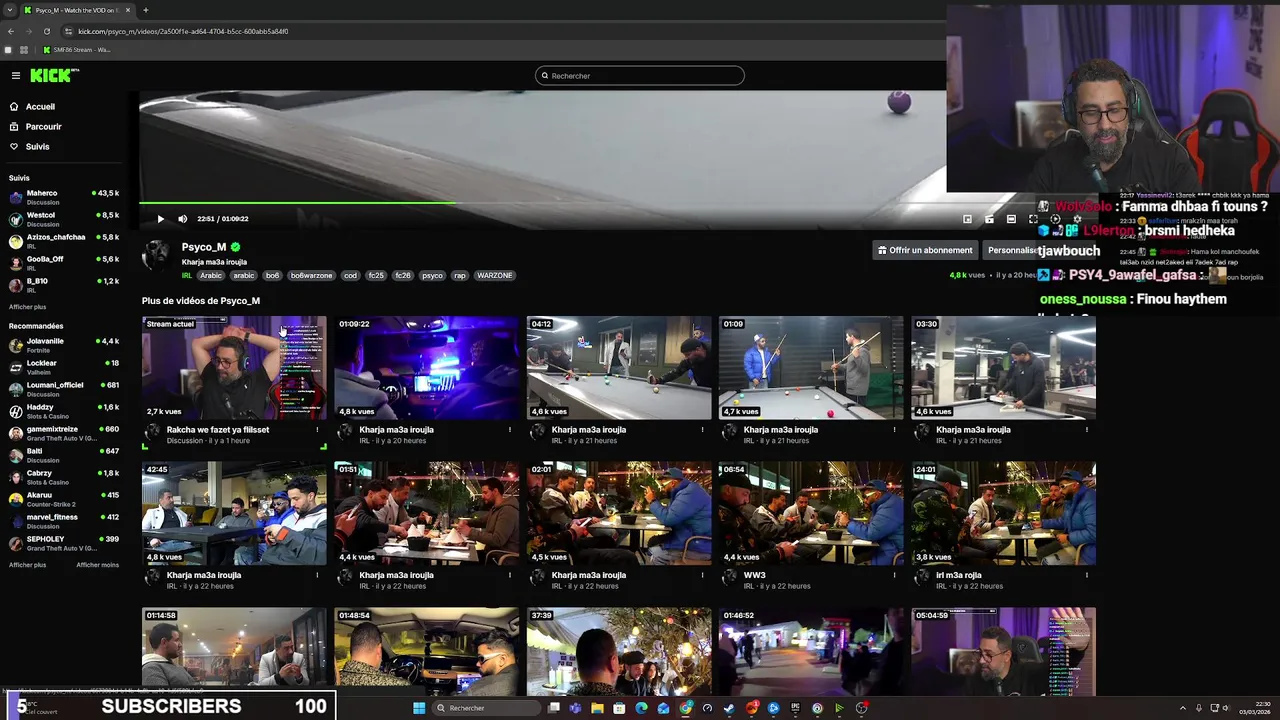Screen dimensions: 1280x720
Task: Open taskbar clock showing 22:30
Action: tap(1256, 708)
